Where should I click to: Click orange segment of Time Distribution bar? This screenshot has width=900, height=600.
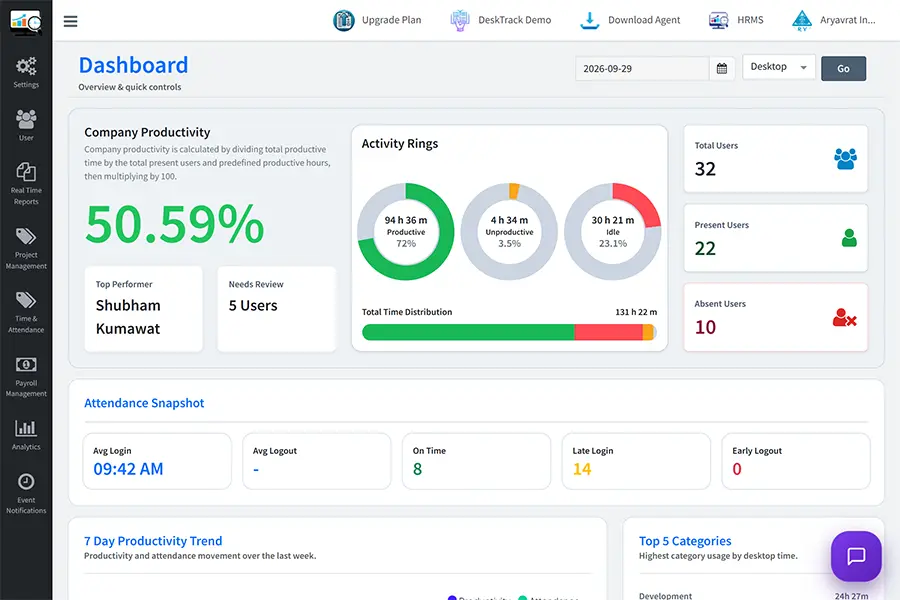pyautogui.click(x=649, y=332)
